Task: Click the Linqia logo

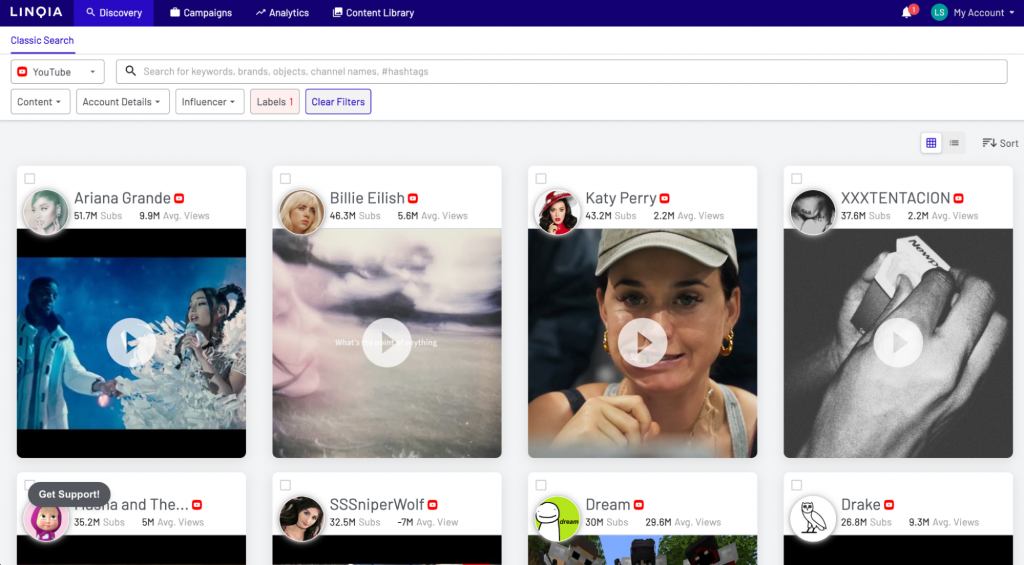Action: pos(36,12)
